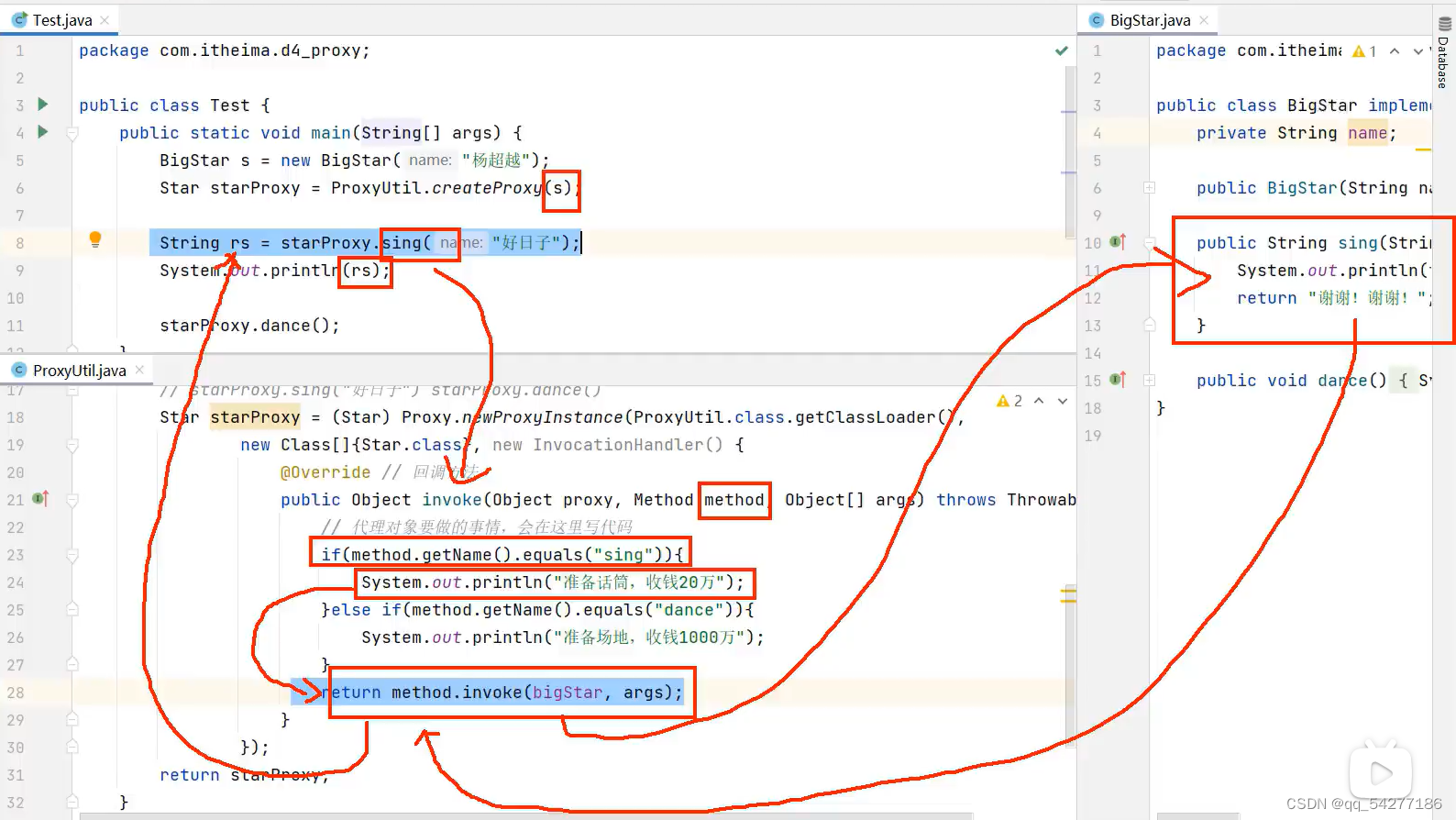
Task: Close the Test.java tab
Action: point(105,20)
